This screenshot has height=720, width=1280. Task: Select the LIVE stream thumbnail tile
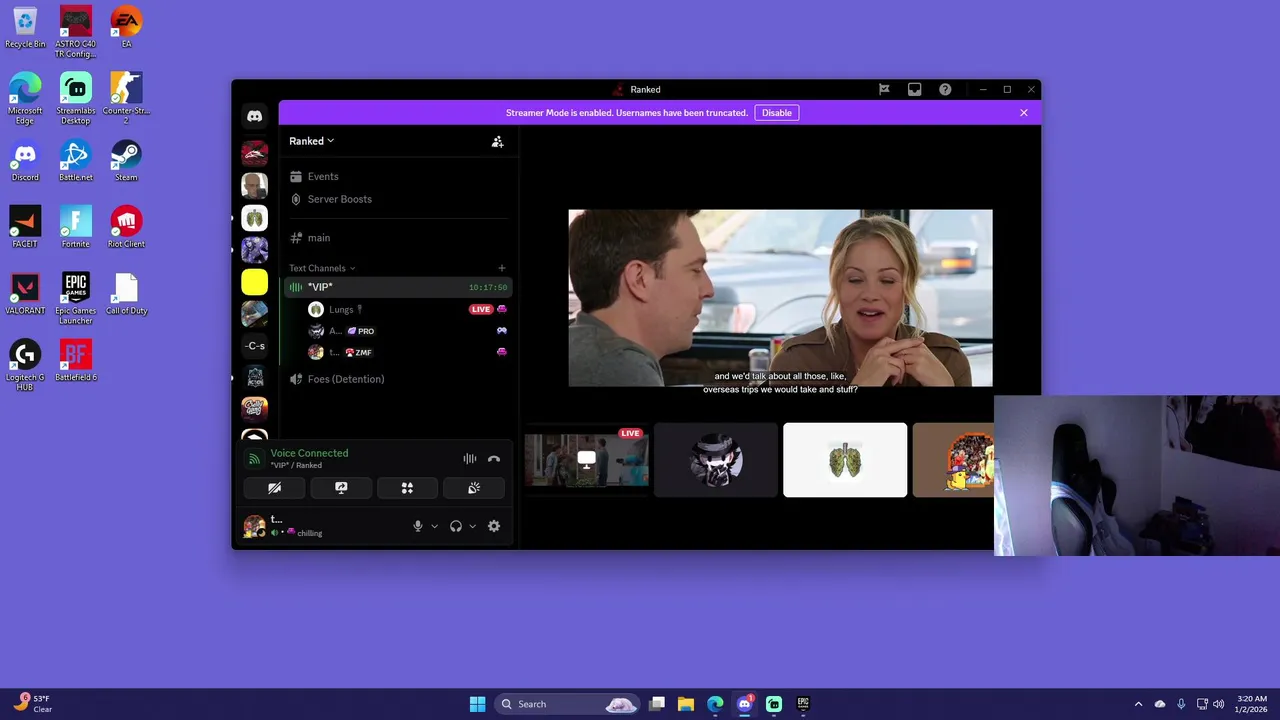[x=587, y=460]
